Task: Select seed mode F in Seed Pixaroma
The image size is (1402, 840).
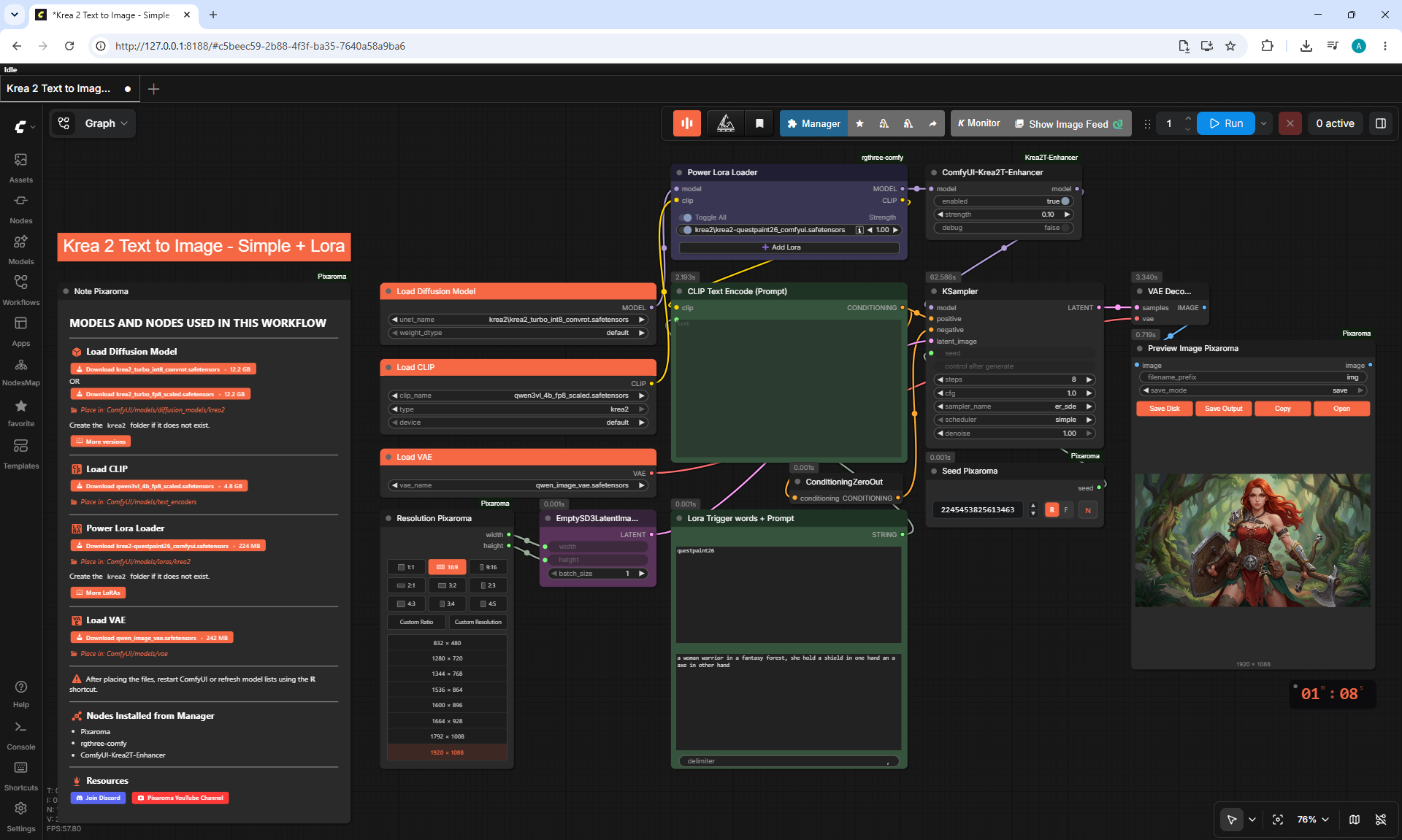Action: (x=1066, y=510)
